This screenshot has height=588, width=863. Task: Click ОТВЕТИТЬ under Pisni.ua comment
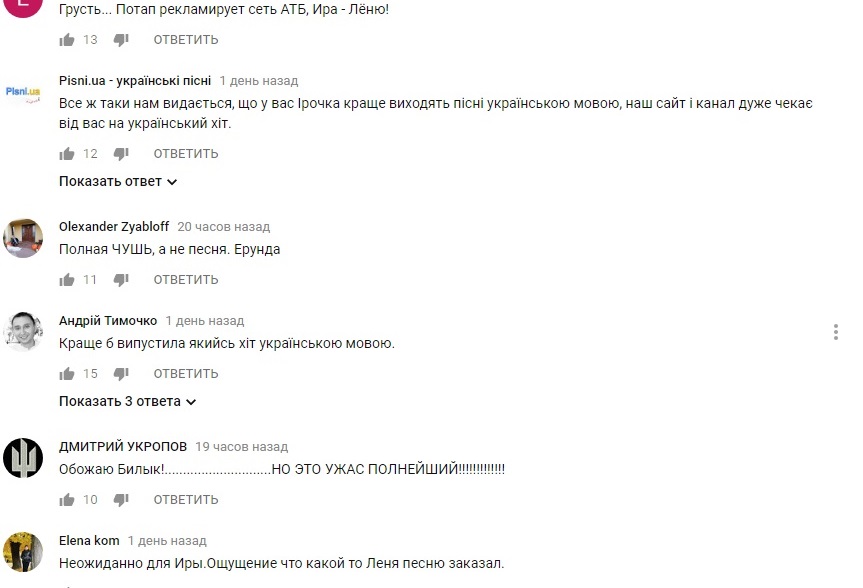coord(186,154)
